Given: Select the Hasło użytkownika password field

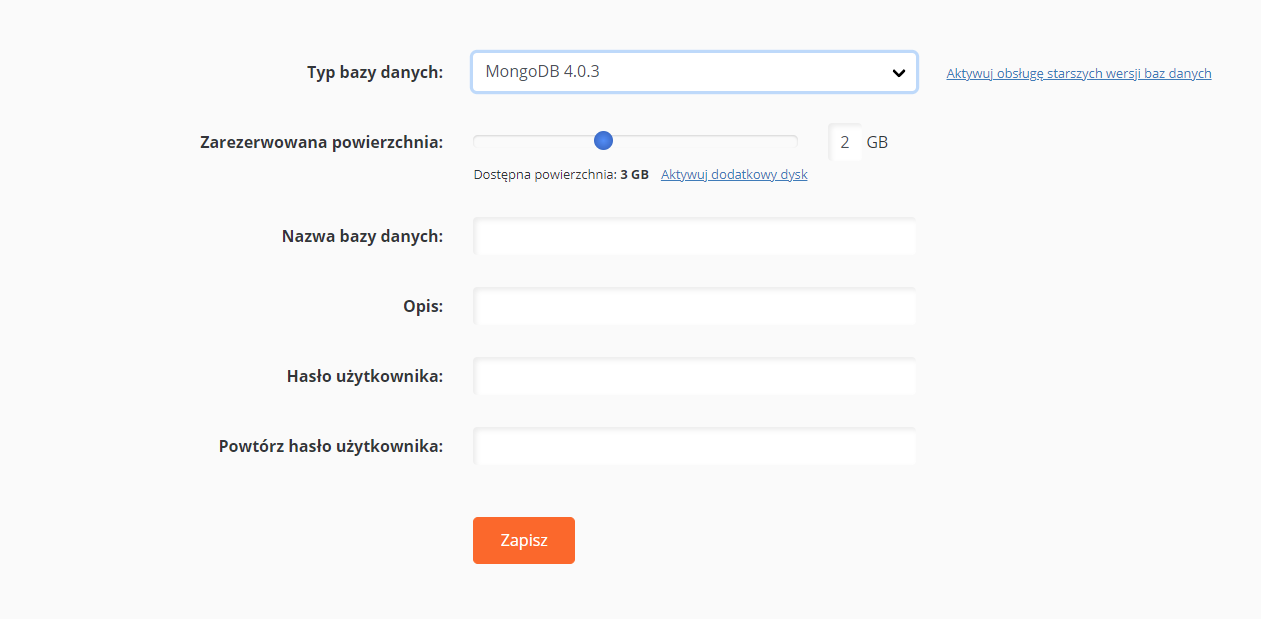Looking at the screenshot, I should (x=694, y=376).
